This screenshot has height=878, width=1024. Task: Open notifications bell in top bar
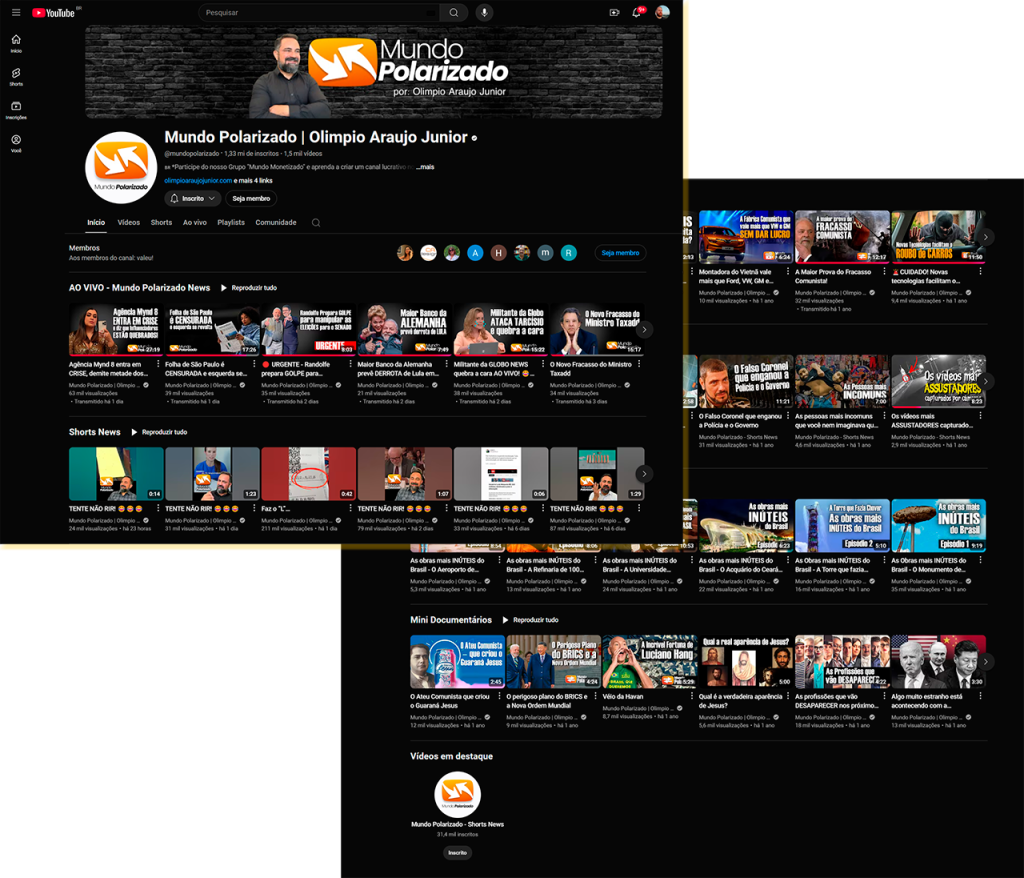coord(637,12)
